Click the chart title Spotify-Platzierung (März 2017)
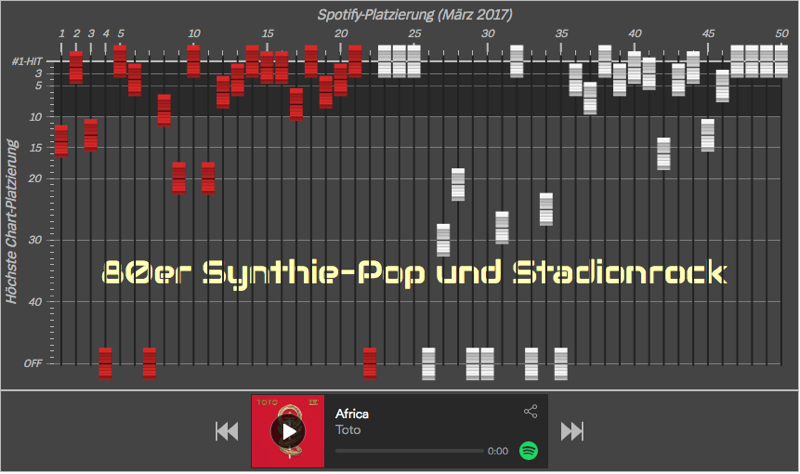Viewport: 800px width, 474px height. tap(415, 14)
